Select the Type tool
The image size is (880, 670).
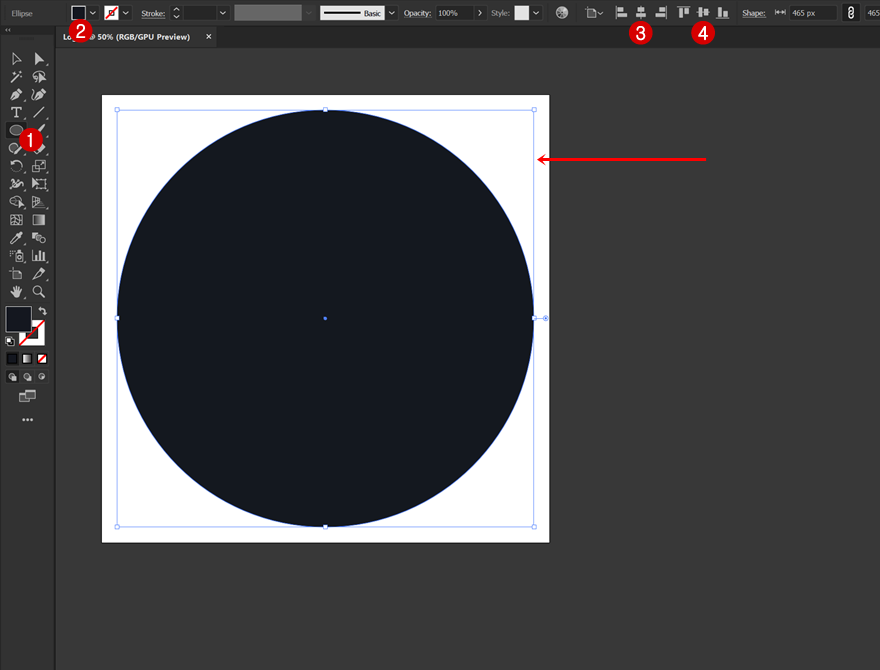click(16, 112)
